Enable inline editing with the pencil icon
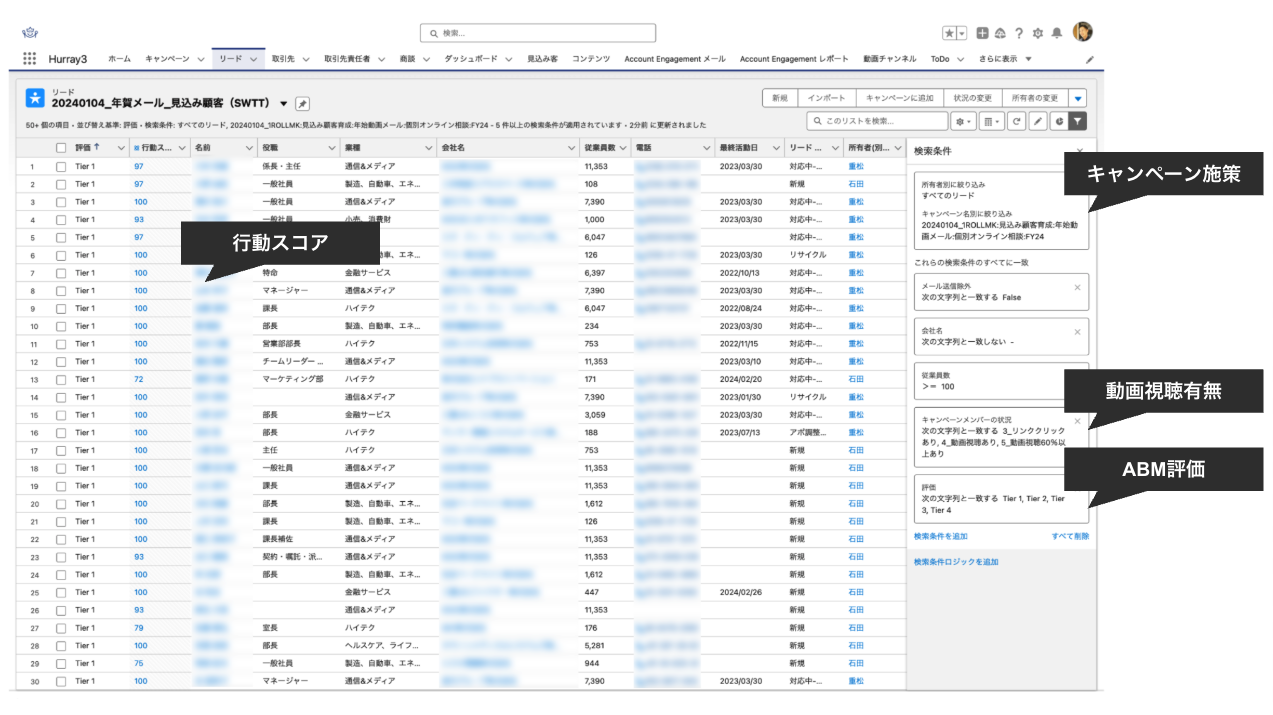 tap(1038, 121)
